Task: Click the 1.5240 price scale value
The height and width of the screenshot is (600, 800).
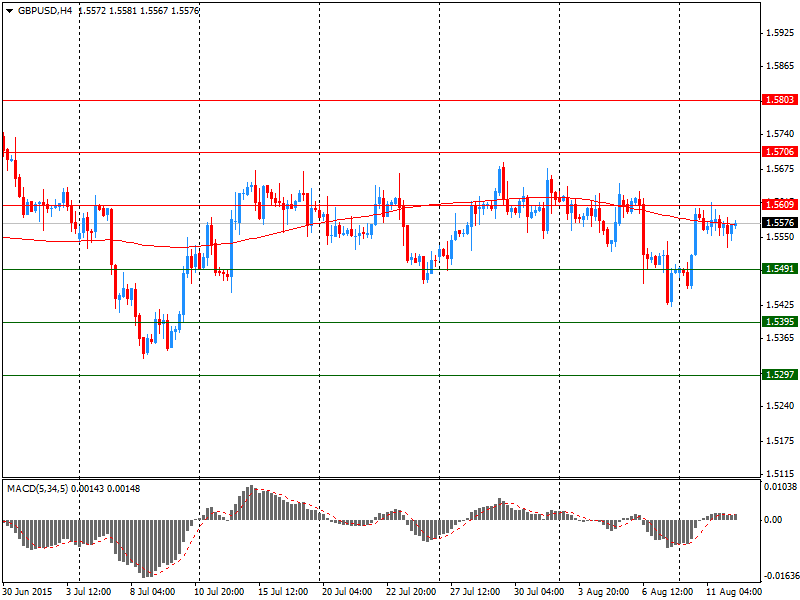Action: (781, 406)
